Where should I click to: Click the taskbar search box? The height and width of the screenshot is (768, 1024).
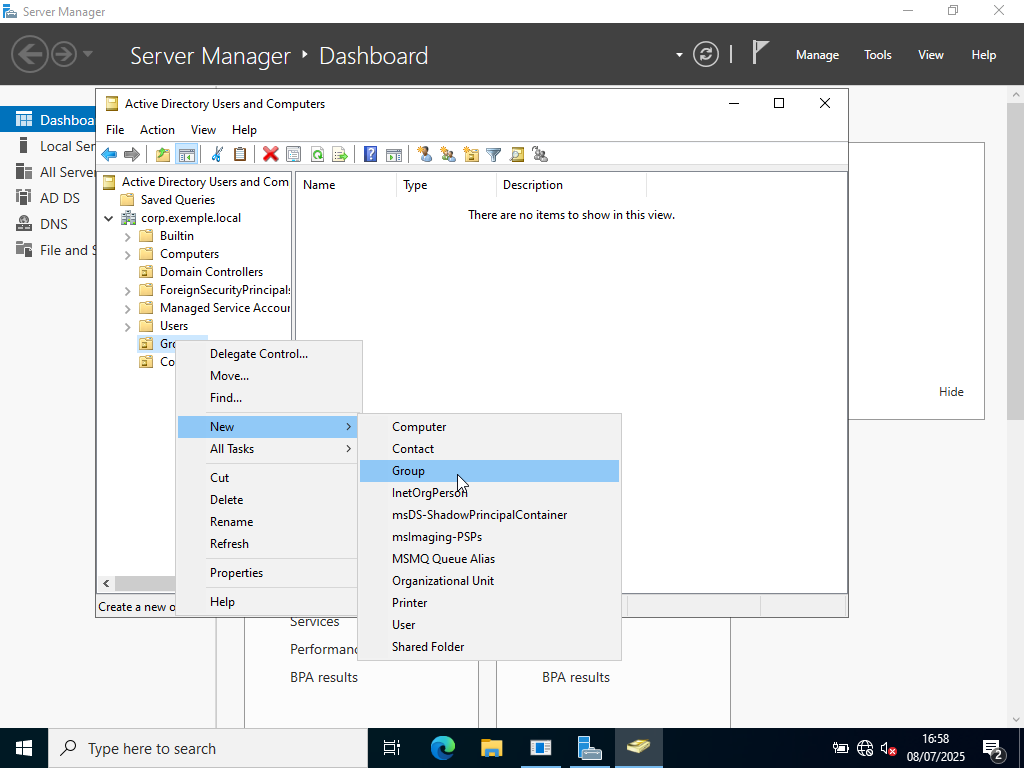[x=208, y=748]
